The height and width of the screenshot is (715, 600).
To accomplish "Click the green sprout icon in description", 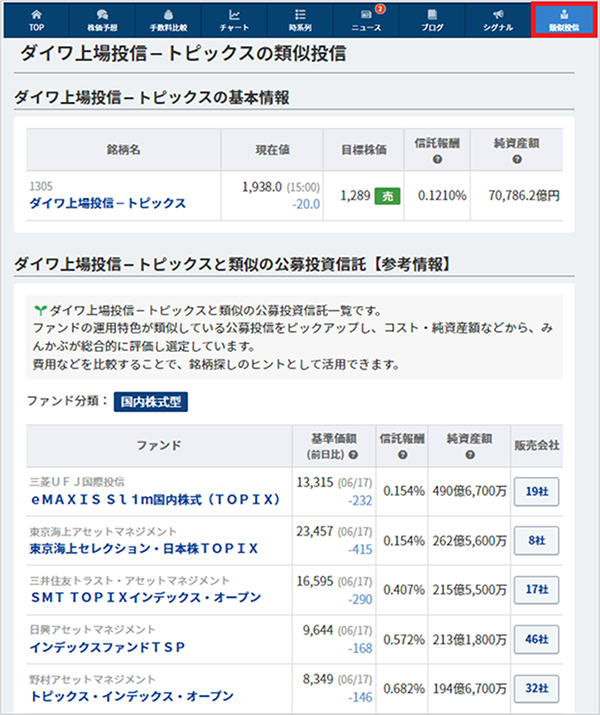I will click(x=40, y=311).
